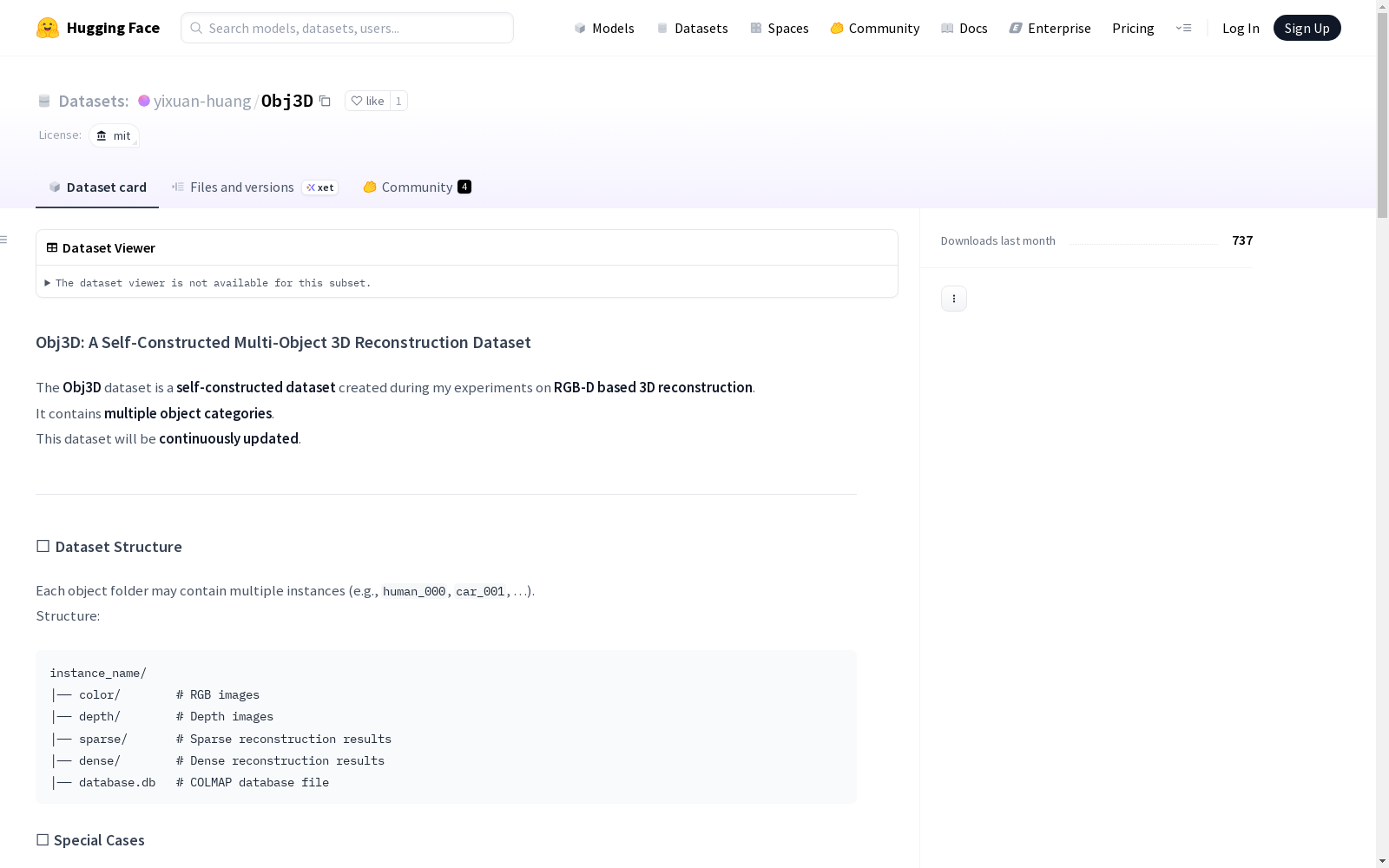The image size is (1389, 868).
Task: Copy the dataset name with copy icon
Action: point(325,101)
